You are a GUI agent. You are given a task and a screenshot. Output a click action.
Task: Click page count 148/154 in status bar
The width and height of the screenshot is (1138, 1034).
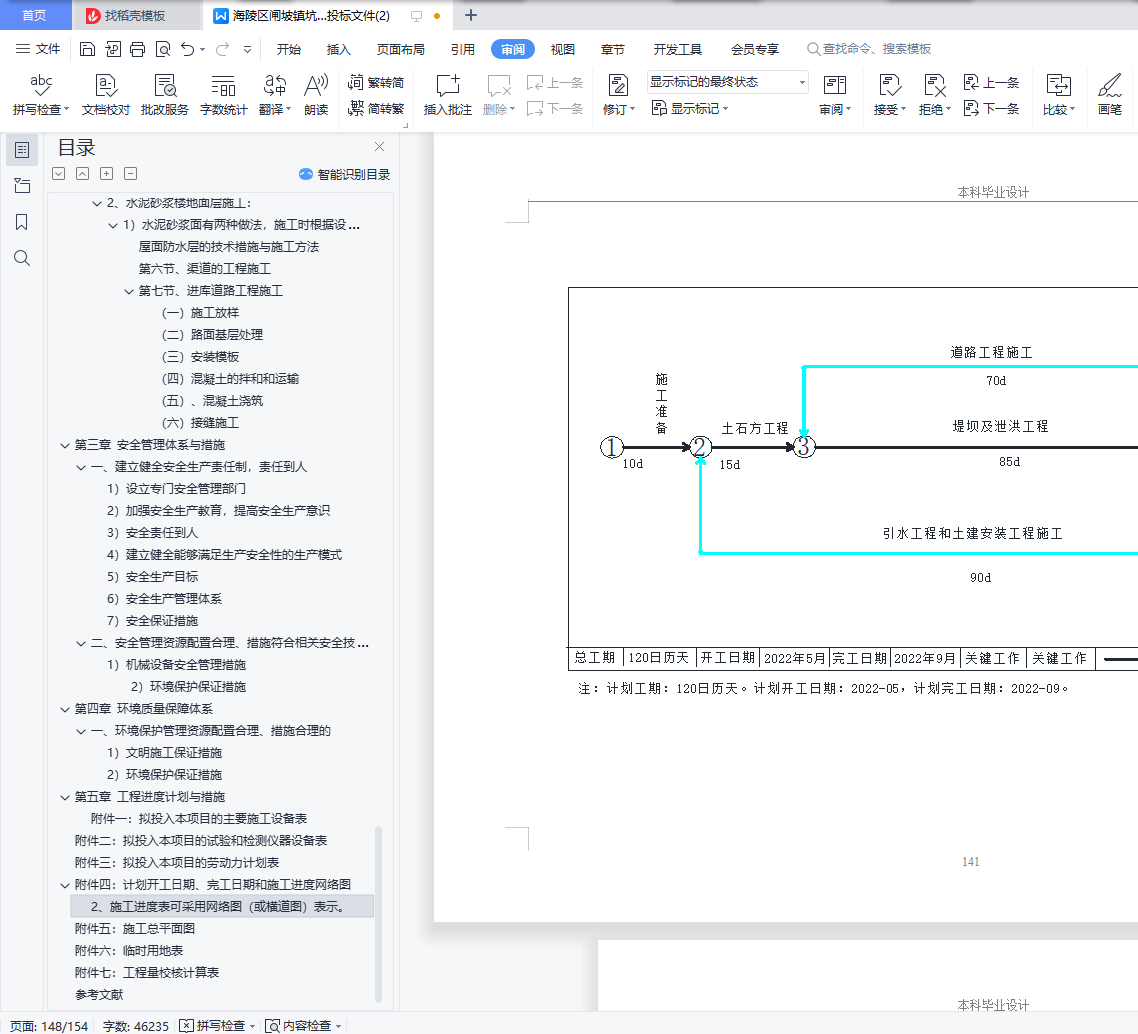(49, 1026)
